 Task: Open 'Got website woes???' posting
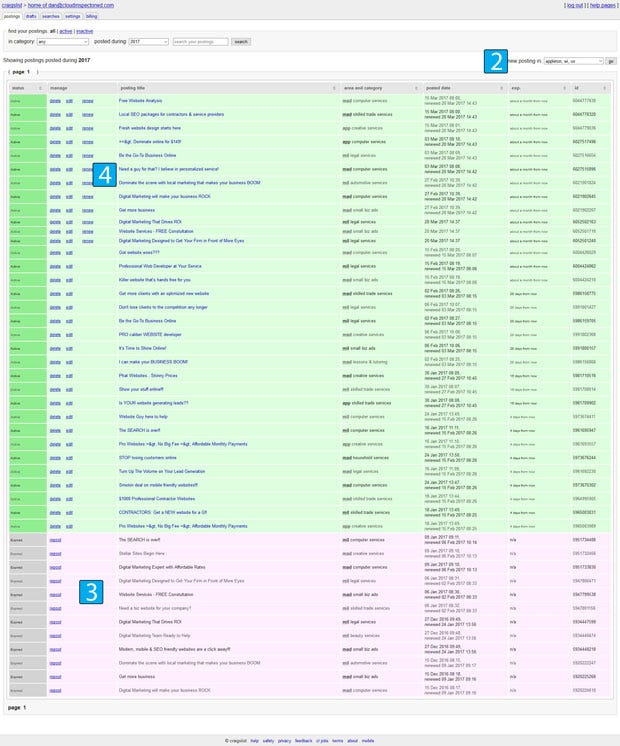pos(139,252)
